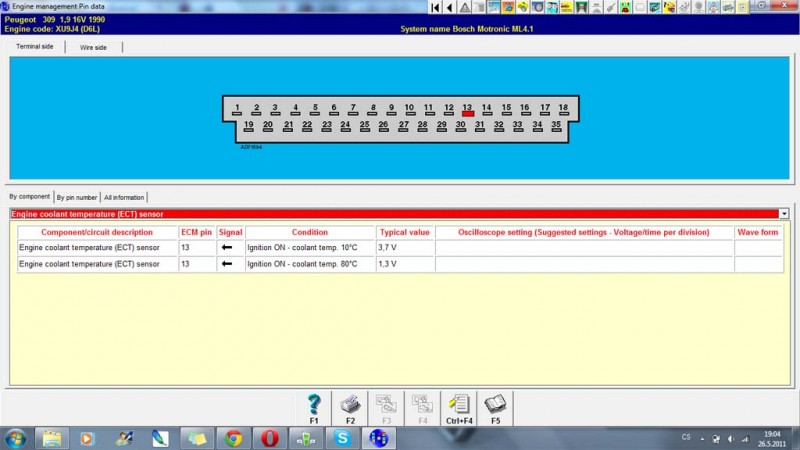Select the coolant temp. 10°C condition row
This screenshot has width=800, height=450.
[309, 247]
